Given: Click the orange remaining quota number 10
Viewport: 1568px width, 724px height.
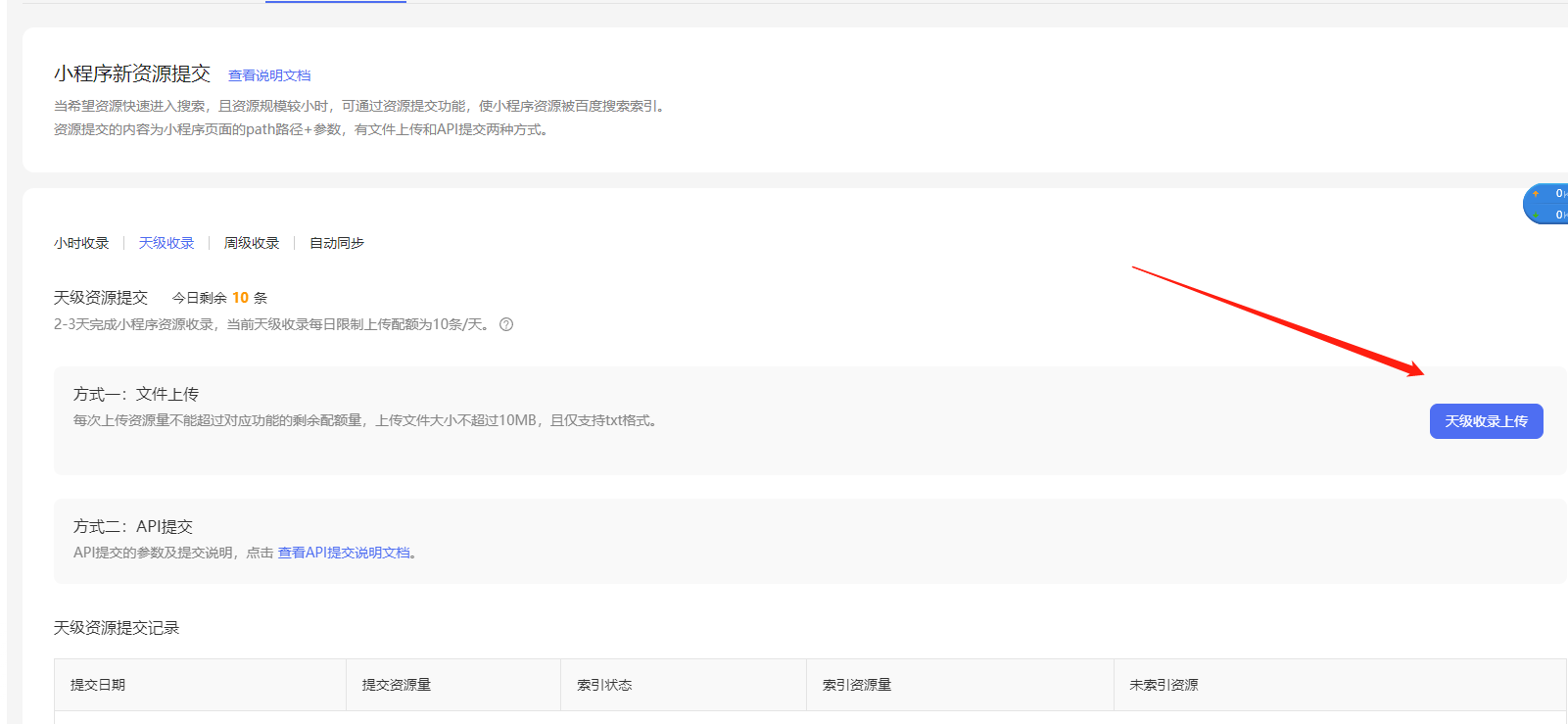Looking at the screenshot, I should pyautogui.click(x=240, y=298).
